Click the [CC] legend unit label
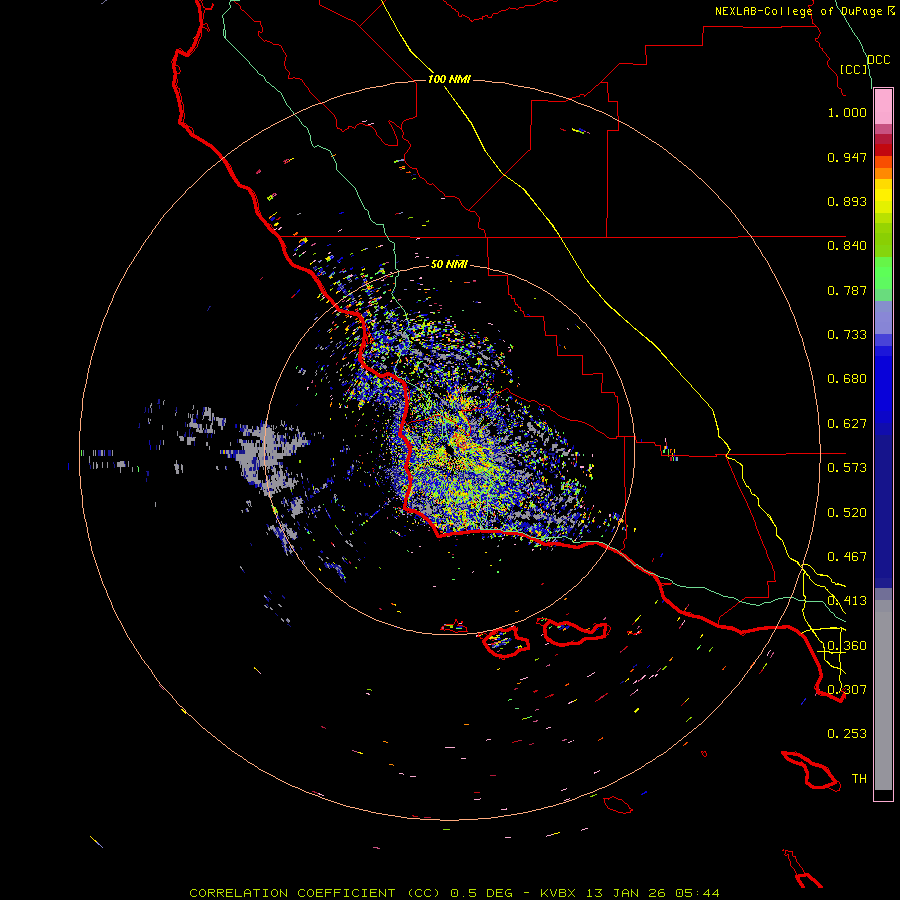This screenshot has height=900, width=900. [x=854, y=69]
